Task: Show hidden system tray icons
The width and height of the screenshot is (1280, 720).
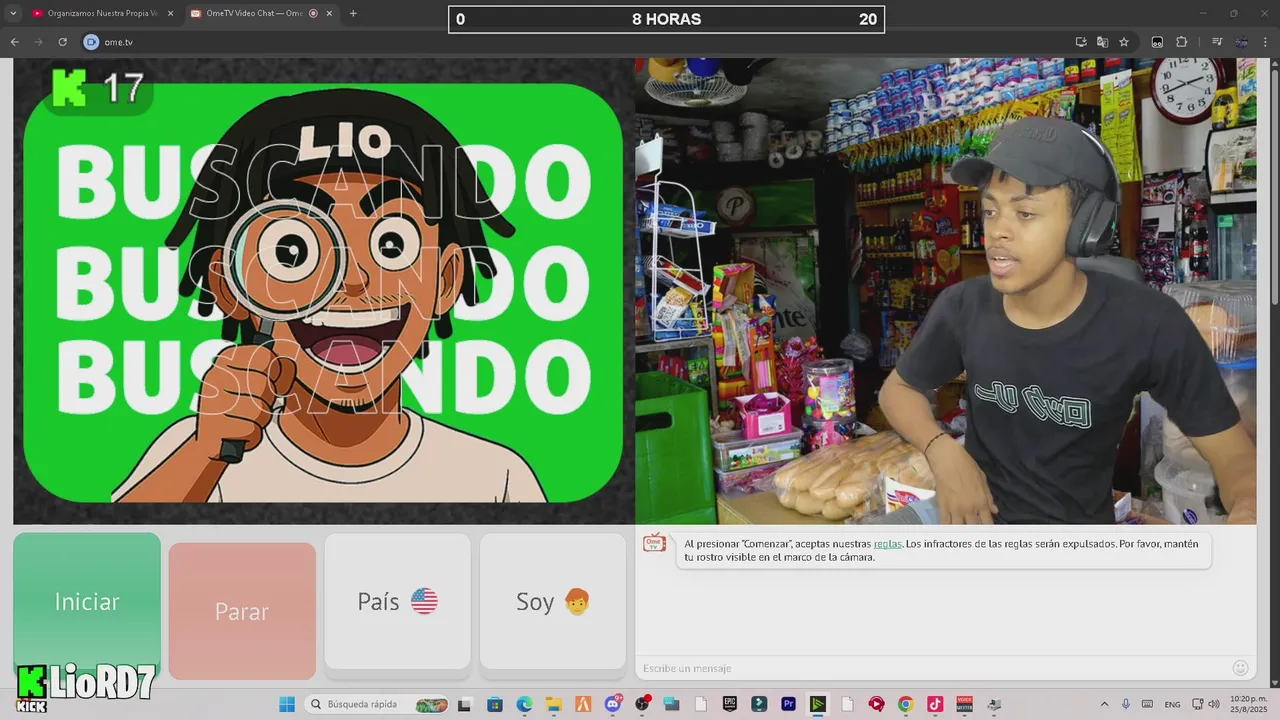Action: click(x=1104, y=704)
